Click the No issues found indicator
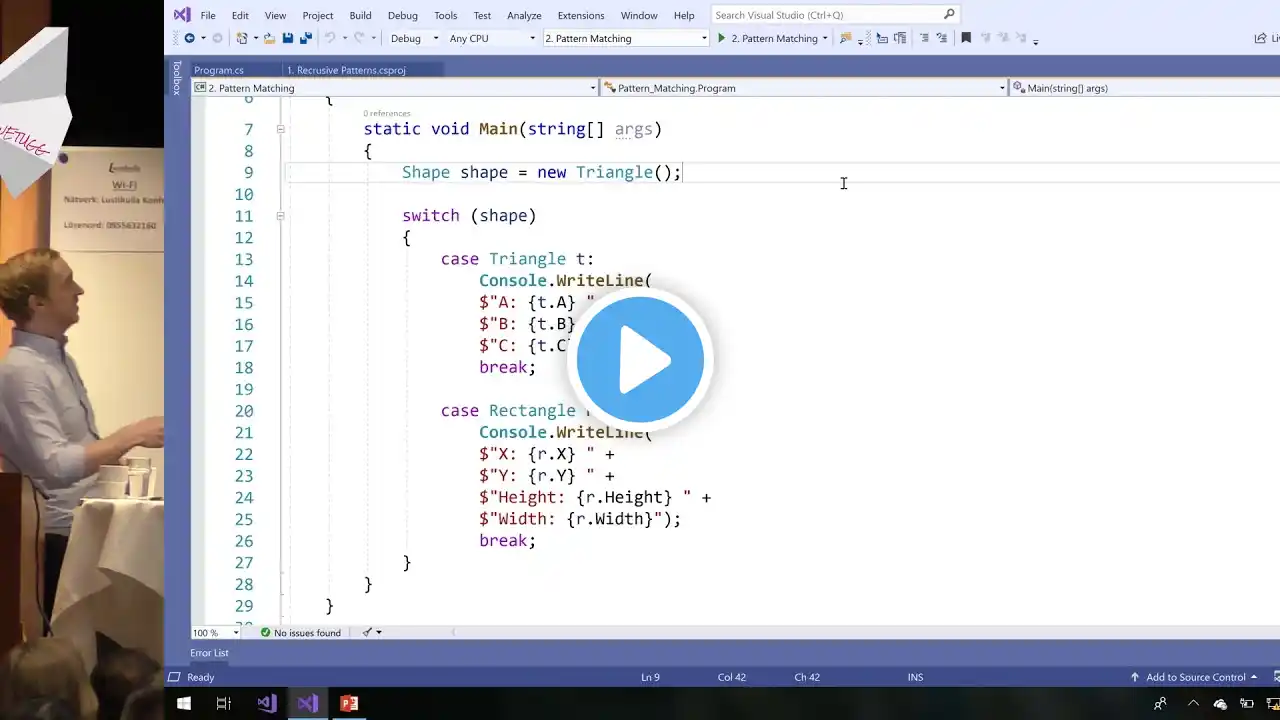Image resolution: width=1280 pixels, height=720 pixels. point(300,633)
